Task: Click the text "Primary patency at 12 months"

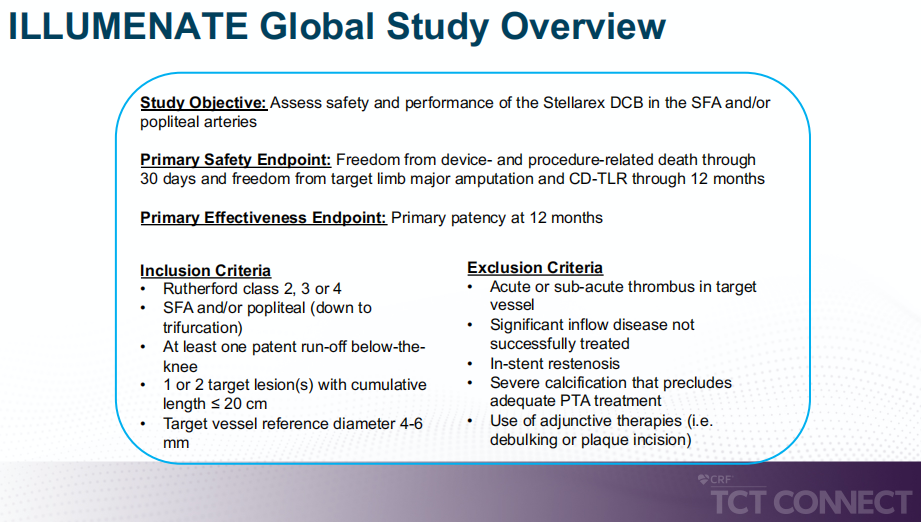Action: (497, 218)
